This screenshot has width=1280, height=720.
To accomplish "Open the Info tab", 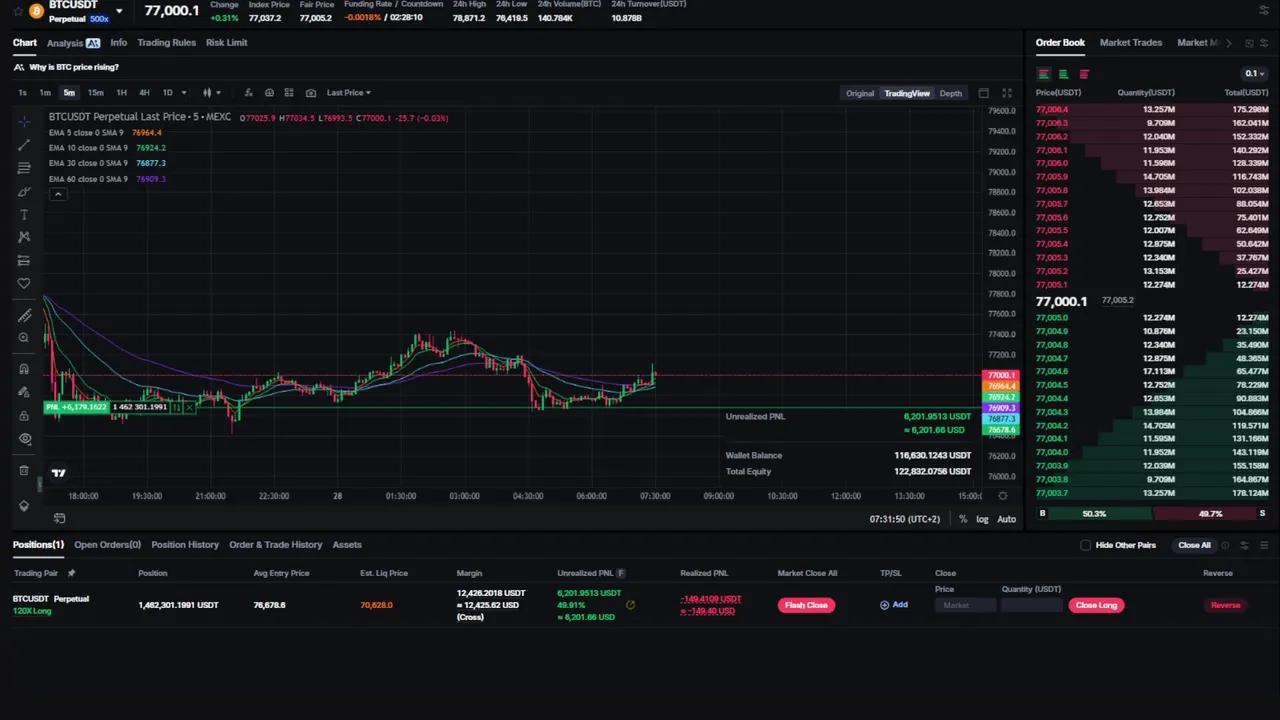I will click(118, 43).
